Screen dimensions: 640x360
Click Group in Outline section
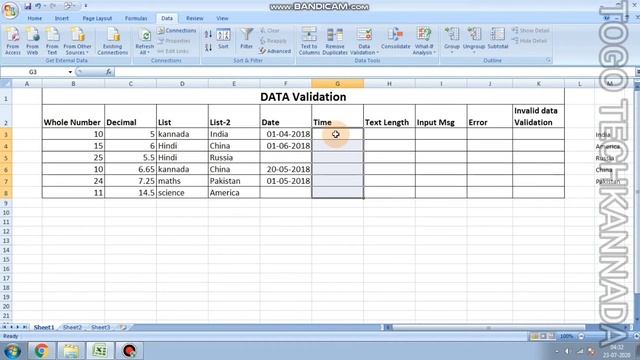[452, 40]
